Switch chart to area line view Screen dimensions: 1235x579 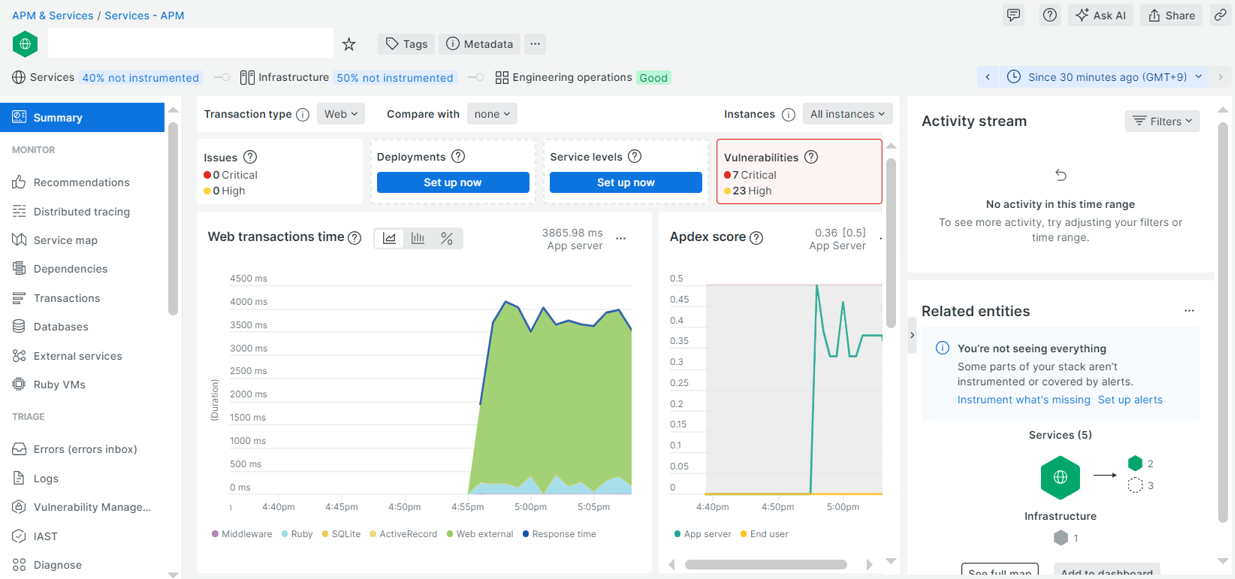(x=389, y=238)
